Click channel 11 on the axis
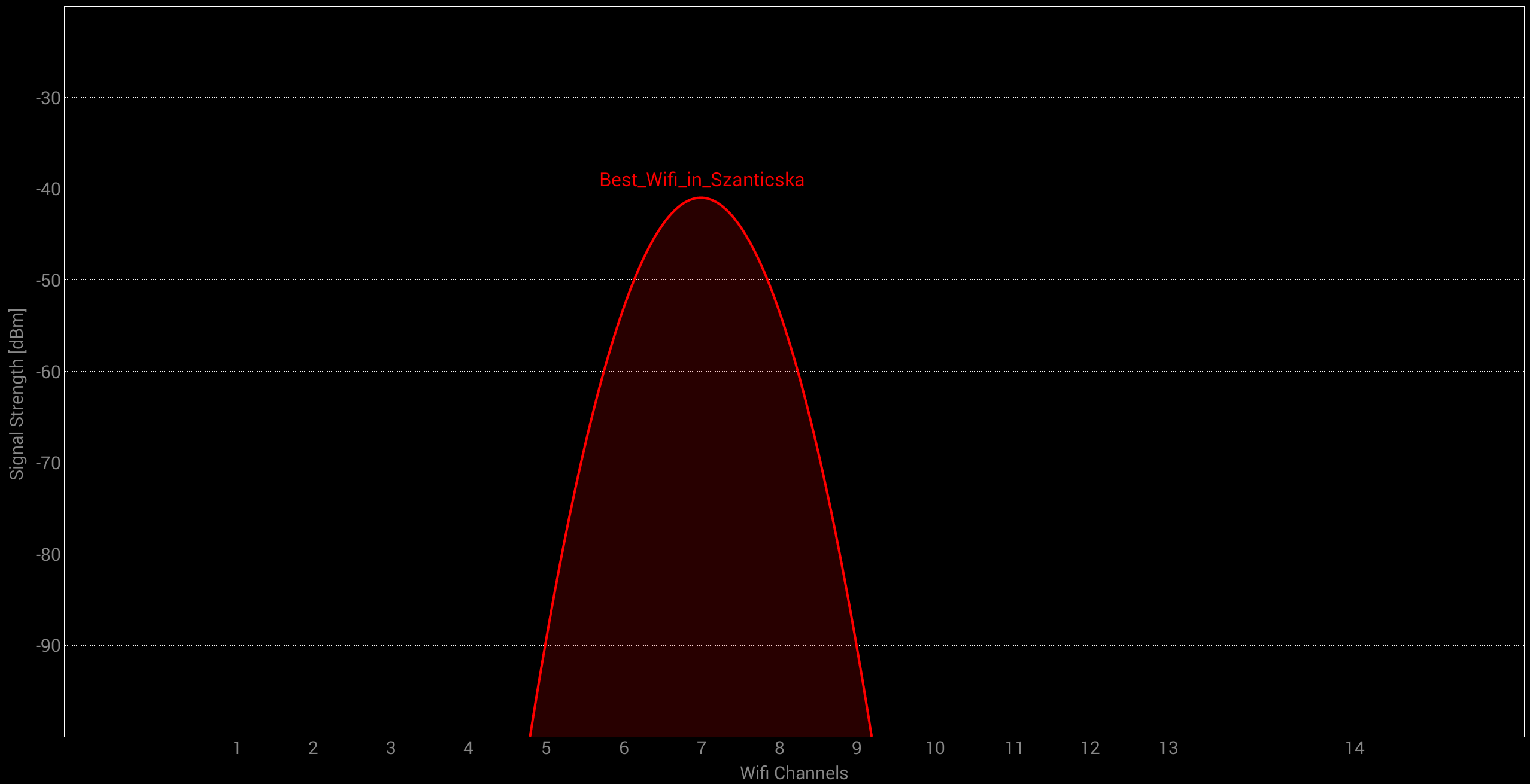This screenshot has height=784, width=1530. [x=1013, y=748]
